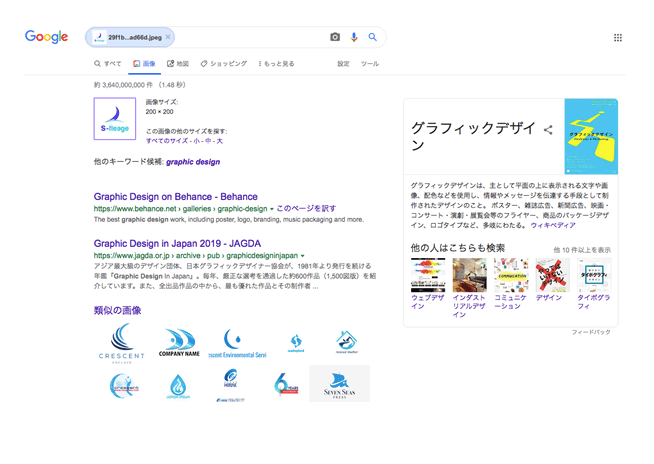Open the blue house logo image

click(347, 342)
